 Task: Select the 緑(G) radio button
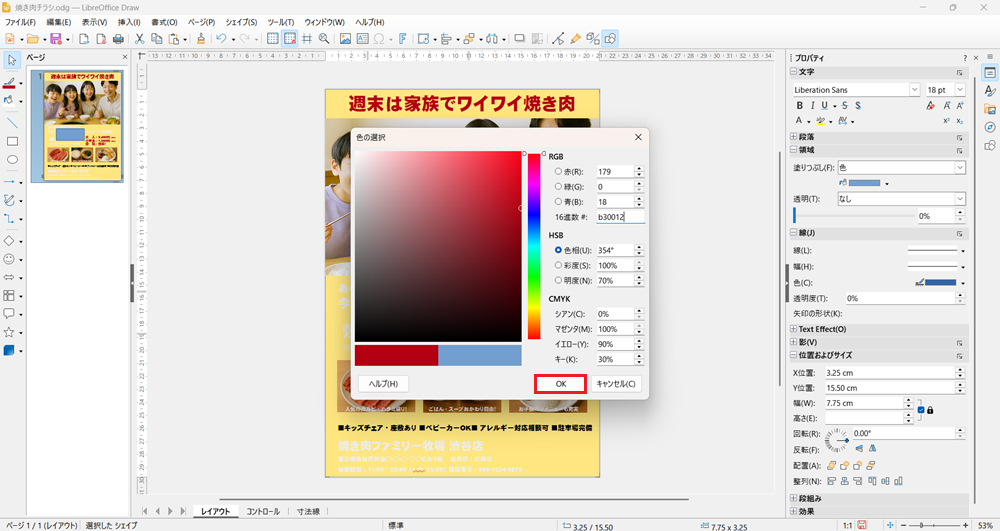click(x=559, y=187)
